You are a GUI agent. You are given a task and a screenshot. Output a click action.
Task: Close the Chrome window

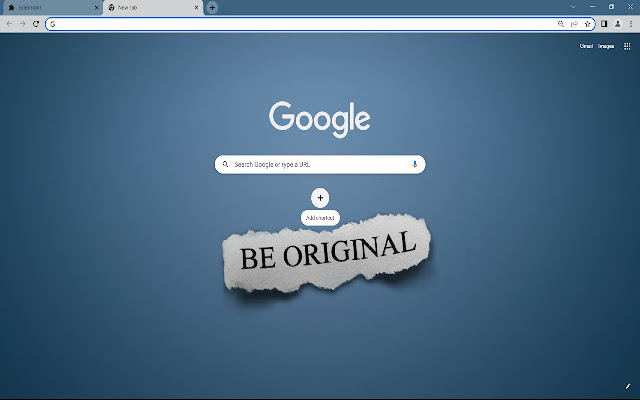630,7
